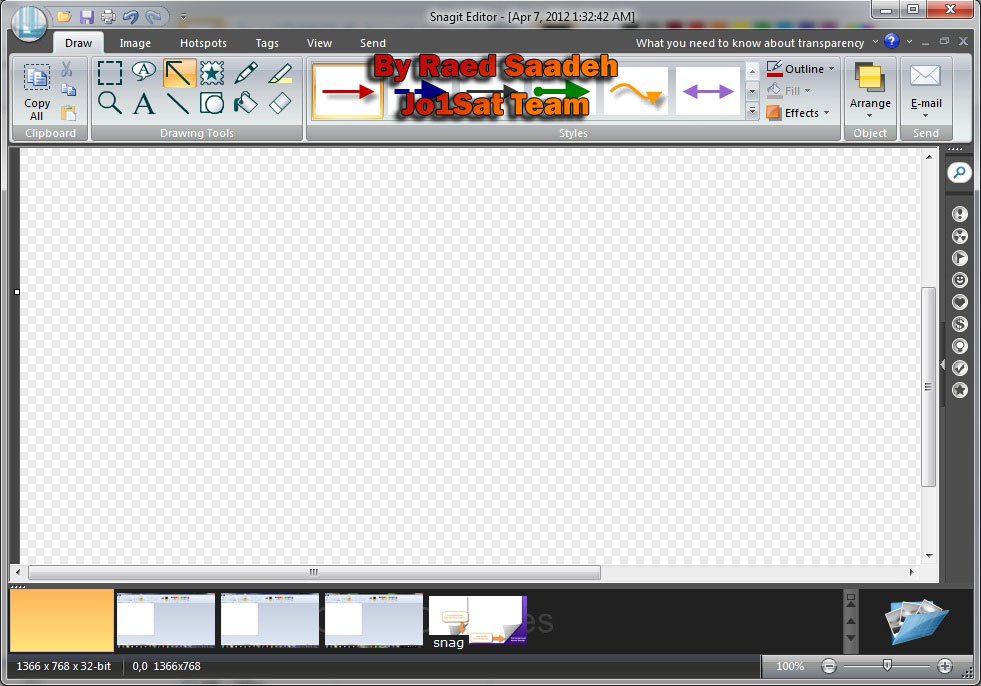The height and width of the screenshot is (686, 981).
Task: Choose the paint bucket Fill tool
Action: coord(246,103)
